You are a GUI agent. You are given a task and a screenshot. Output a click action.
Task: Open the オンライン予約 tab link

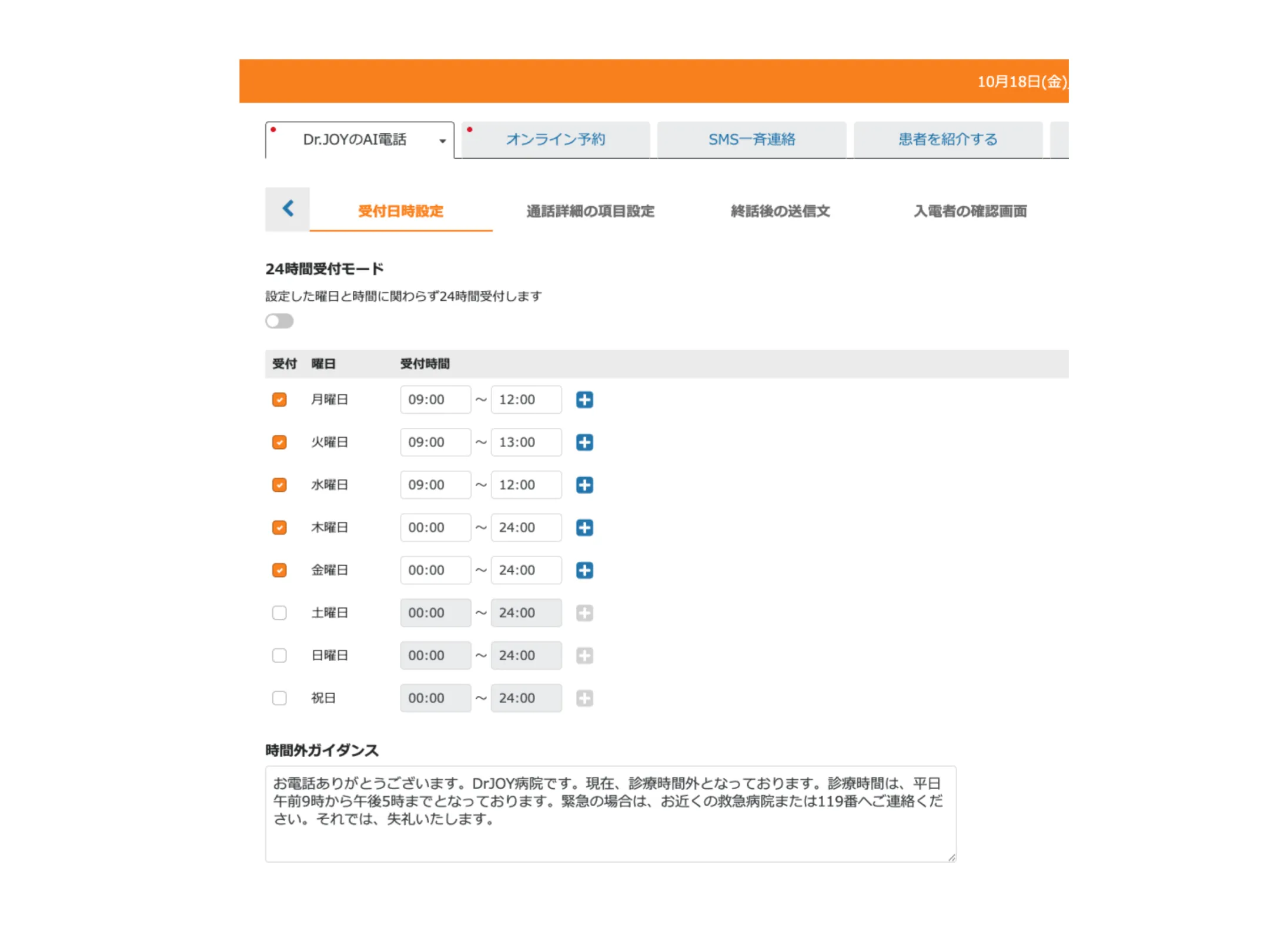(x=556, y=140)
